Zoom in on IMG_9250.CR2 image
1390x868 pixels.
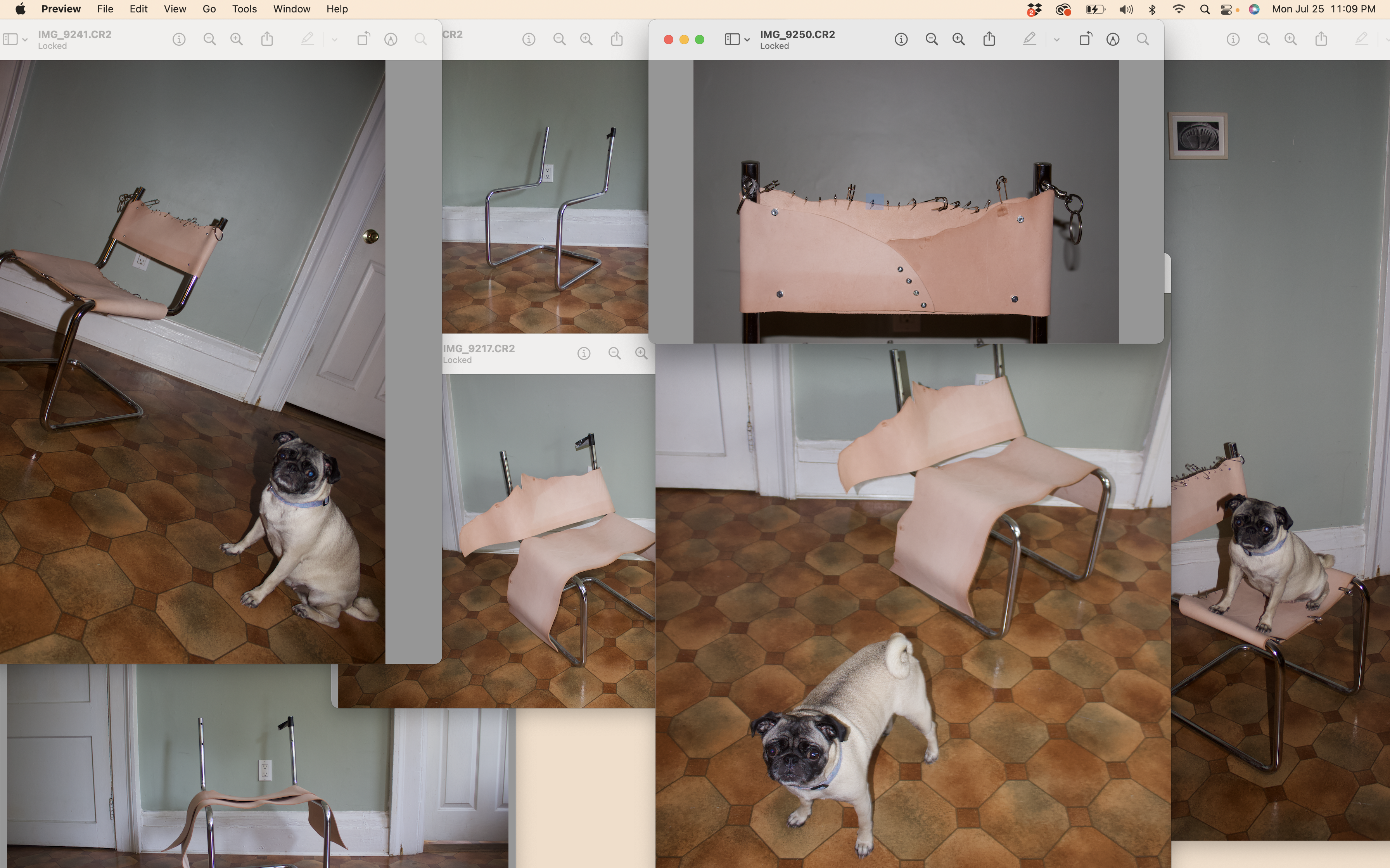click(958, 39)
